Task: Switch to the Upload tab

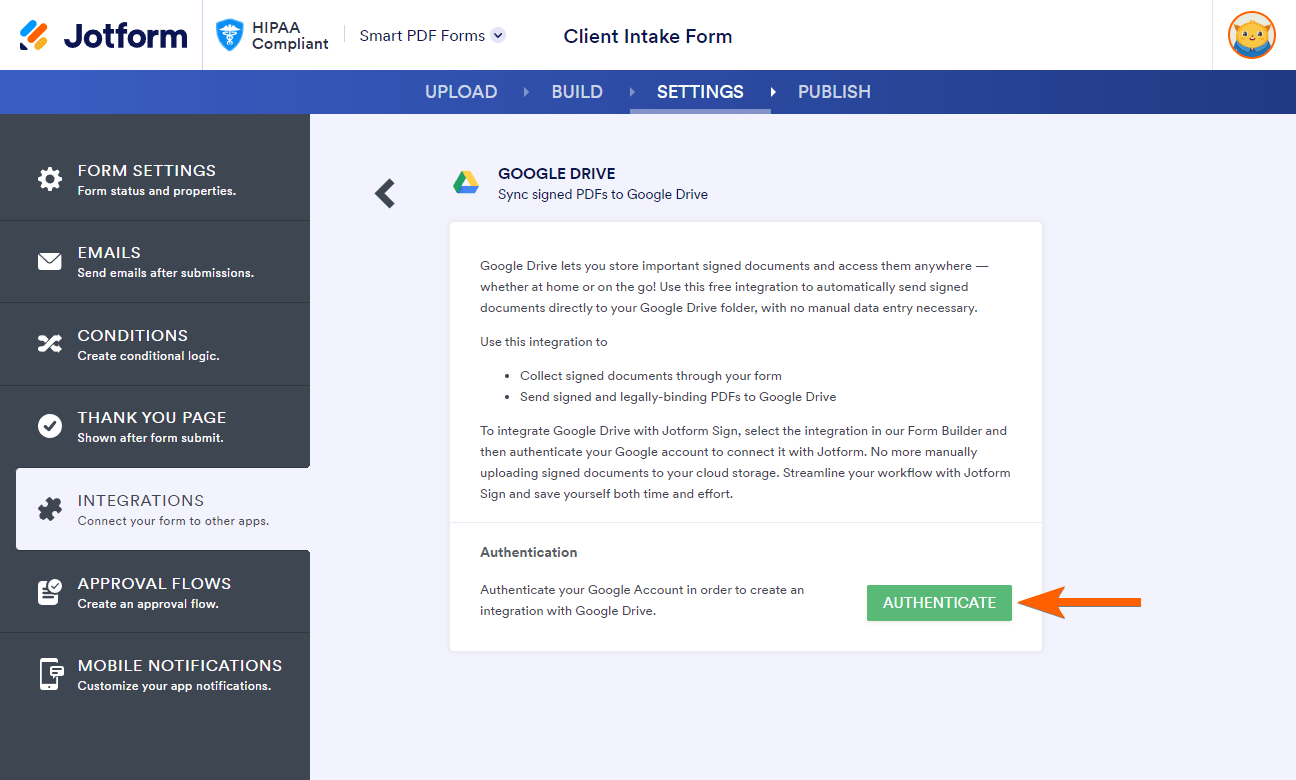Action: (x=461, y=92)
